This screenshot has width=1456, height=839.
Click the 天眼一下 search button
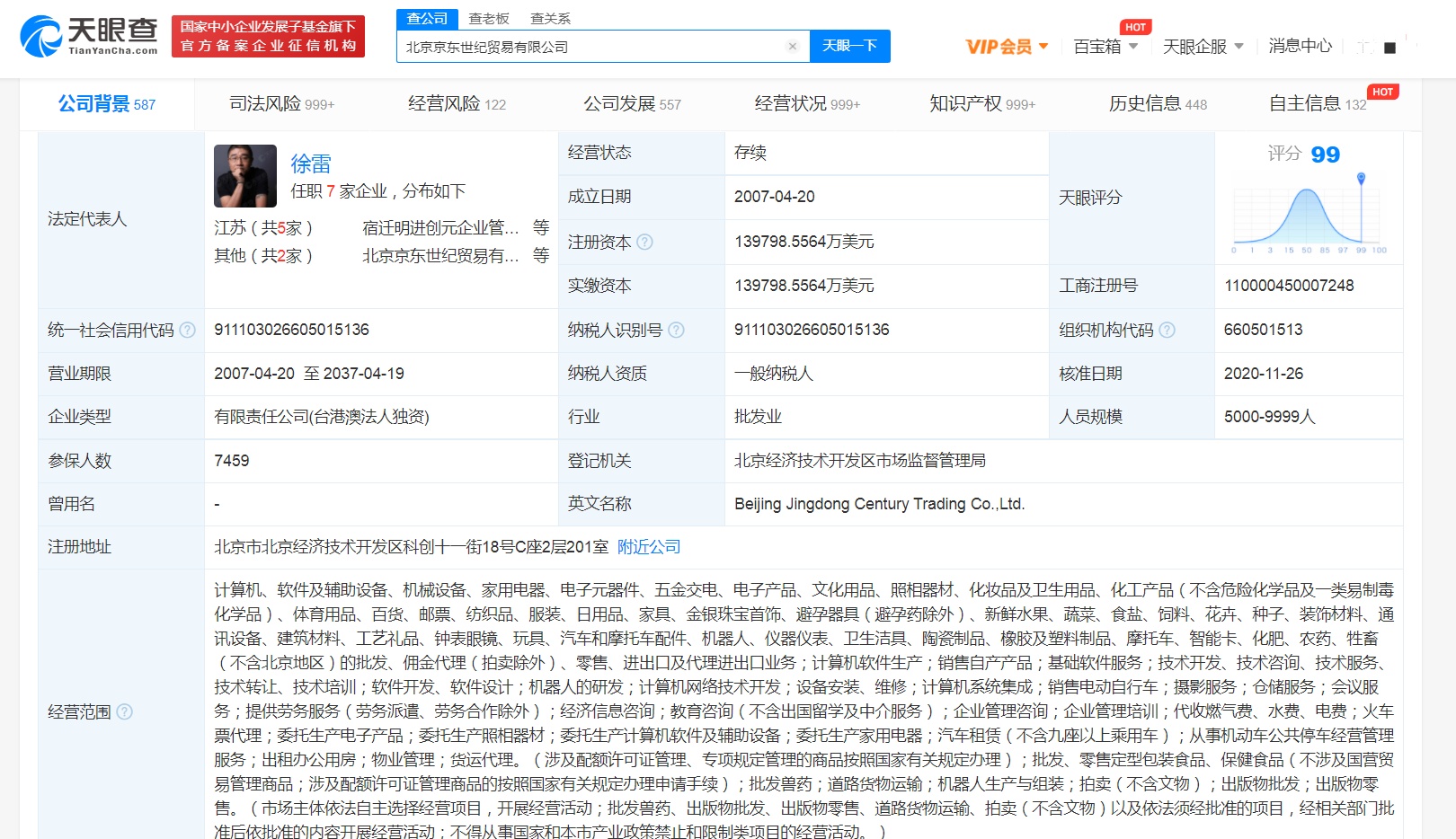click(849, 46)
